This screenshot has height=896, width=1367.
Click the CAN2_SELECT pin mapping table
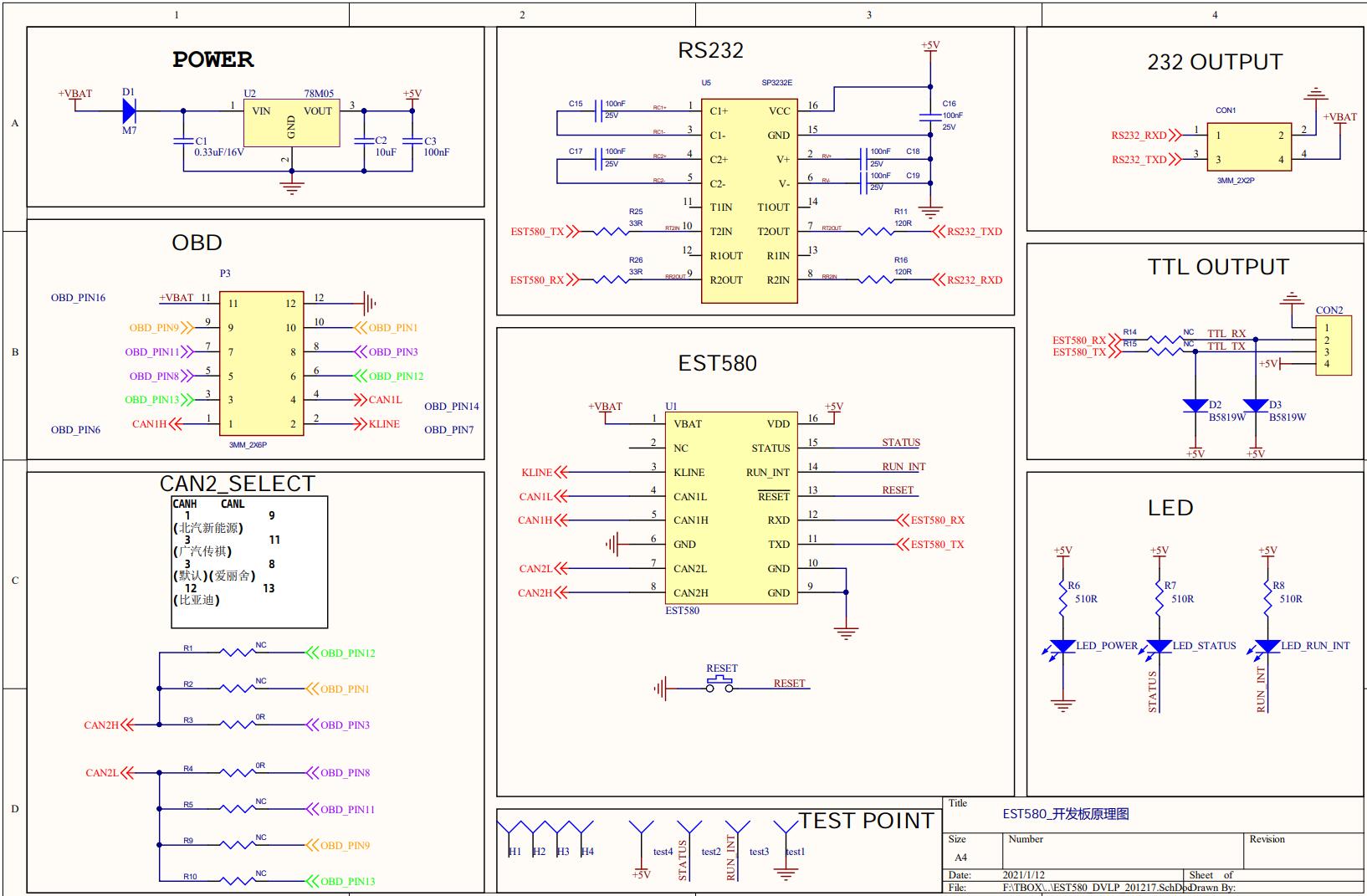[249, 561]
